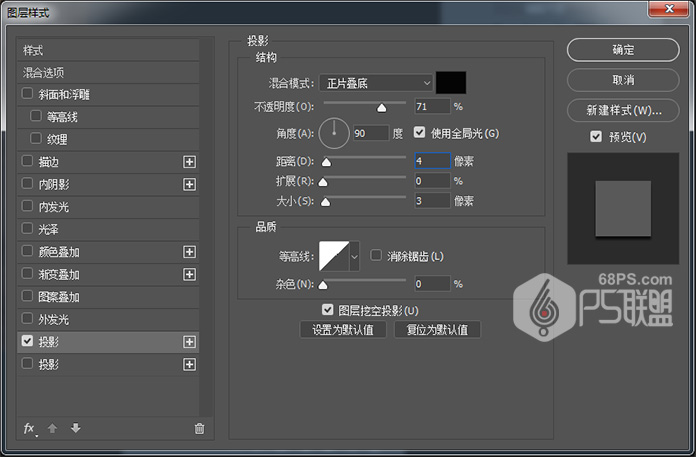The height and width of the screenshot is (457, 696).
Task: Click the 等高线 contour thumbnail
Action: 334,256
